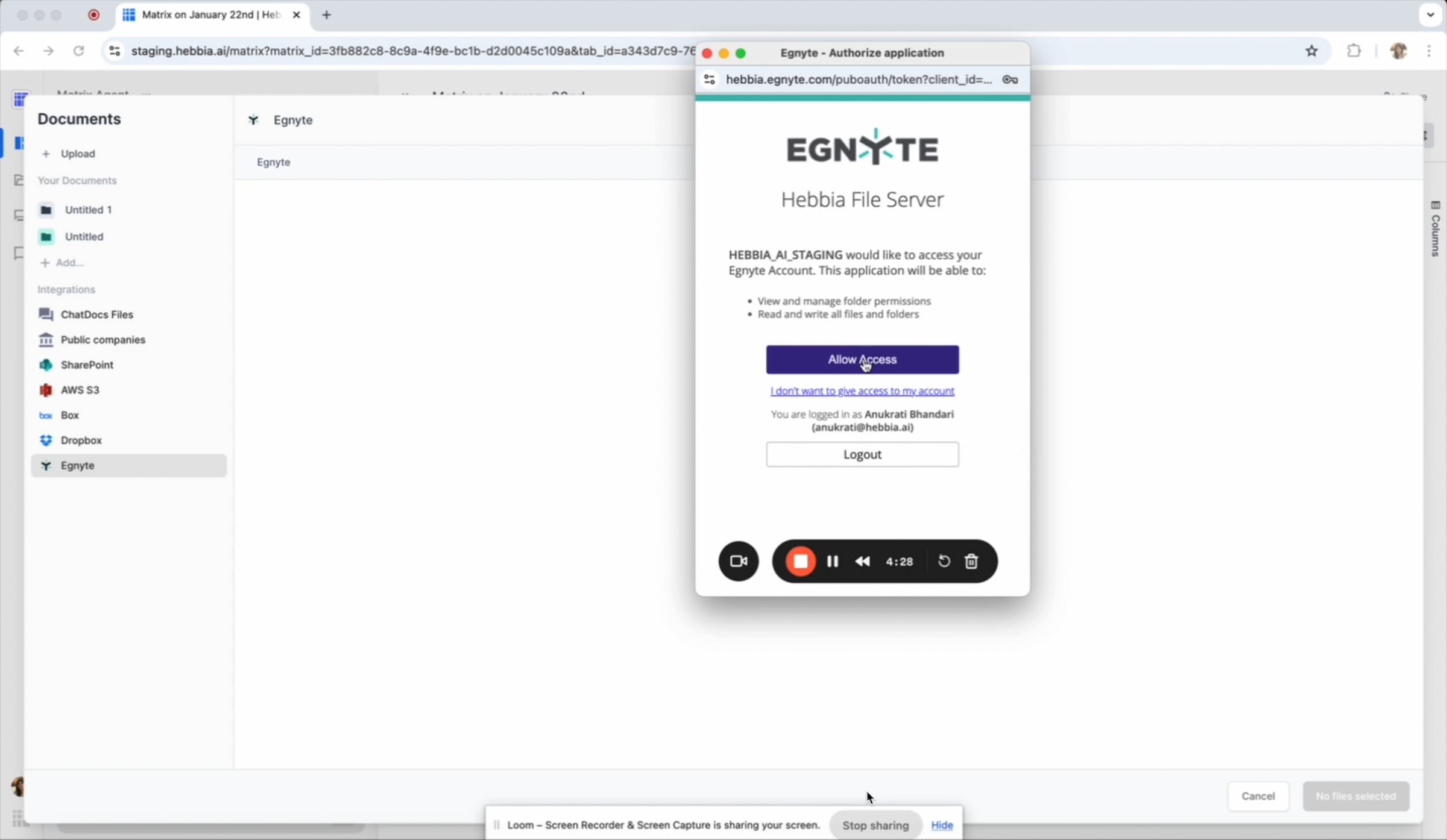This screenshot has height=840, width=1447.
Task: Open the Chrome three-dot menu
Action: pos(1428,51)
